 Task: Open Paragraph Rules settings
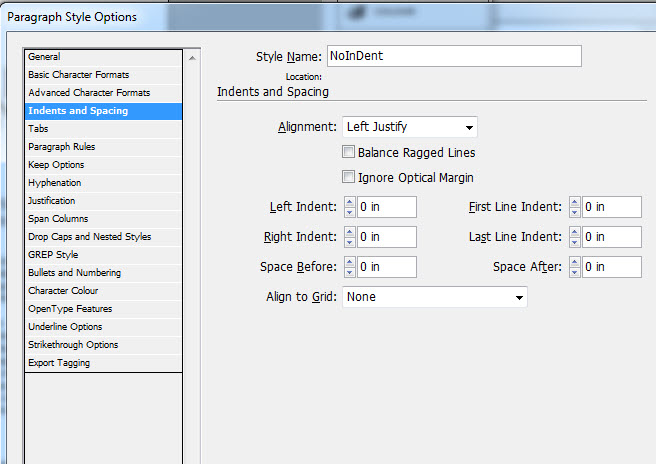62,147
